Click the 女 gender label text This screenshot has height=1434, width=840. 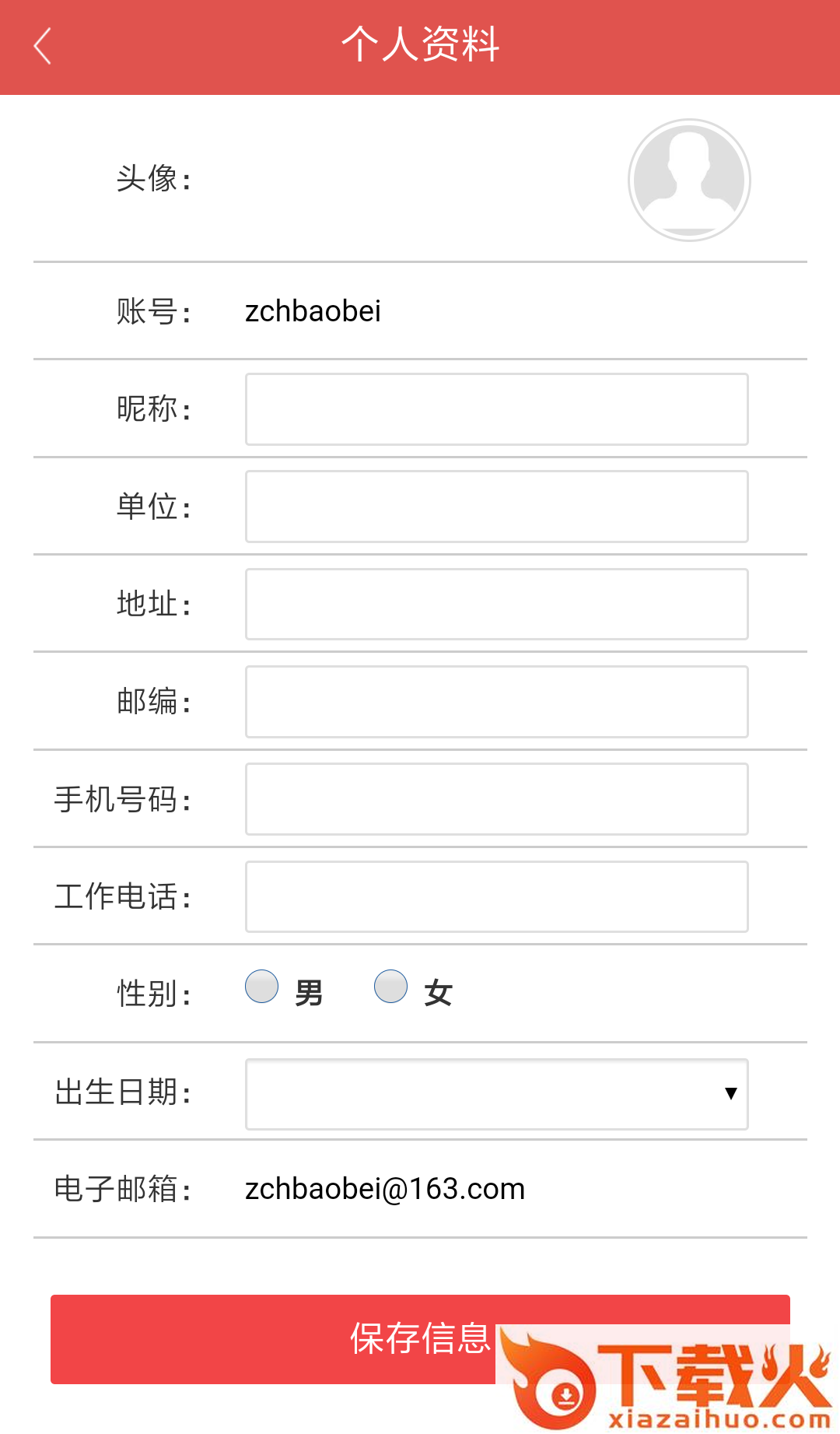(x=438, y=994)
